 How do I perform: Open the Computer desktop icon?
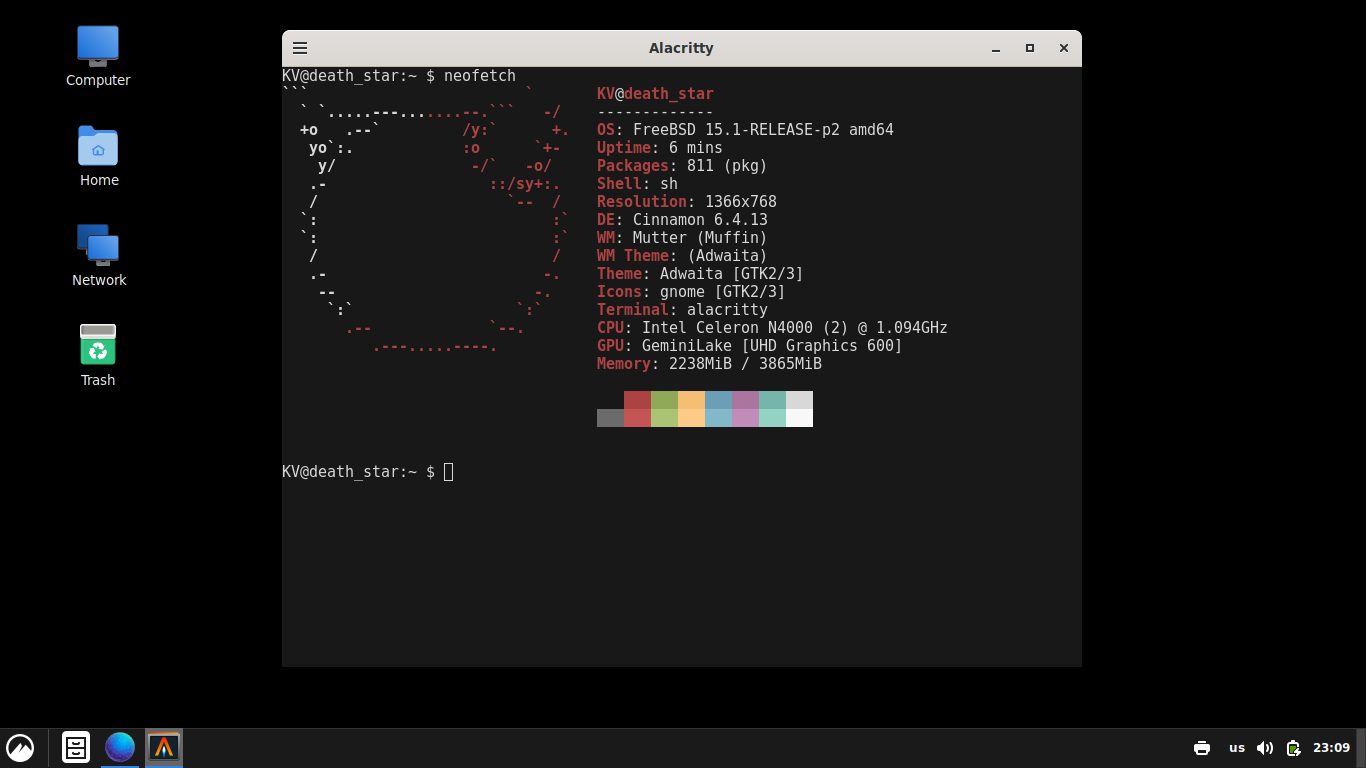pos(98,57)
